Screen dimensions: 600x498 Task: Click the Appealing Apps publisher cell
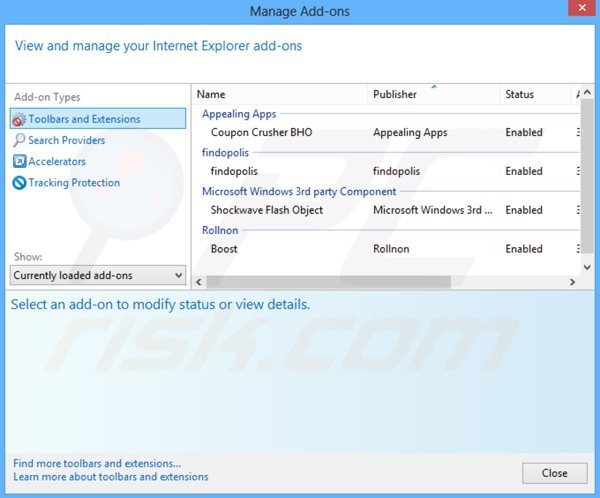[410, 132]
